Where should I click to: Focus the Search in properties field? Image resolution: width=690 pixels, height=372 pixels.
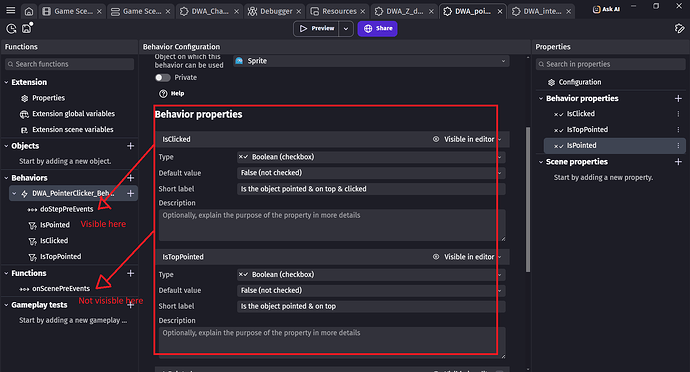point(610,64)
